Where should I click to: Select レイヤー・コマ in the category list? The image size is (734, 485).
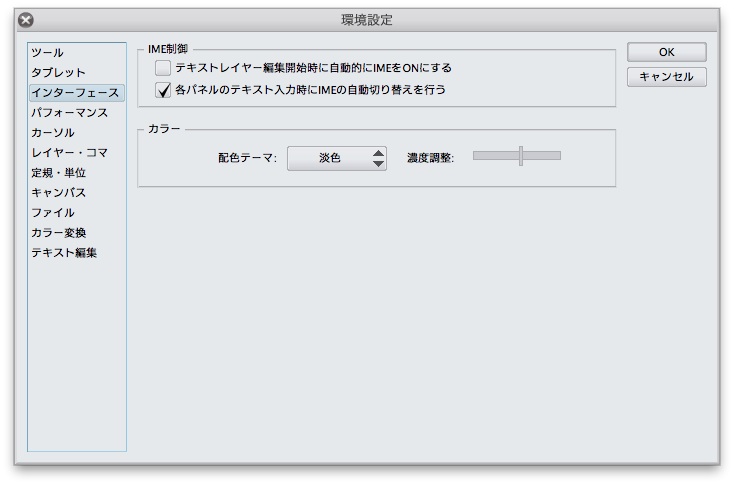point(76,153)
